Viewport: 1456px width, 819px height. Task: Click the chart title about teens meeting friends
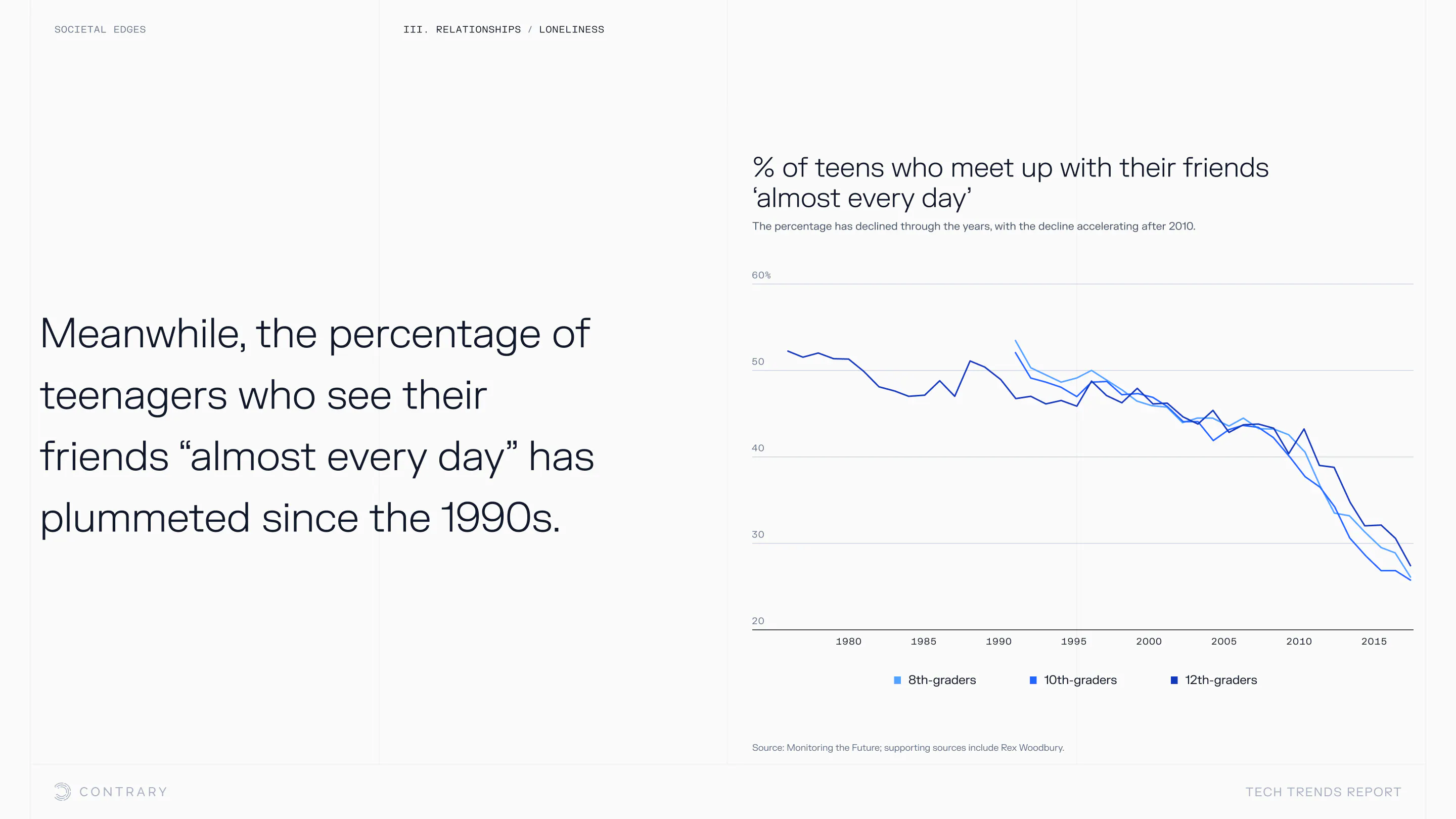tap(1010, 183)
